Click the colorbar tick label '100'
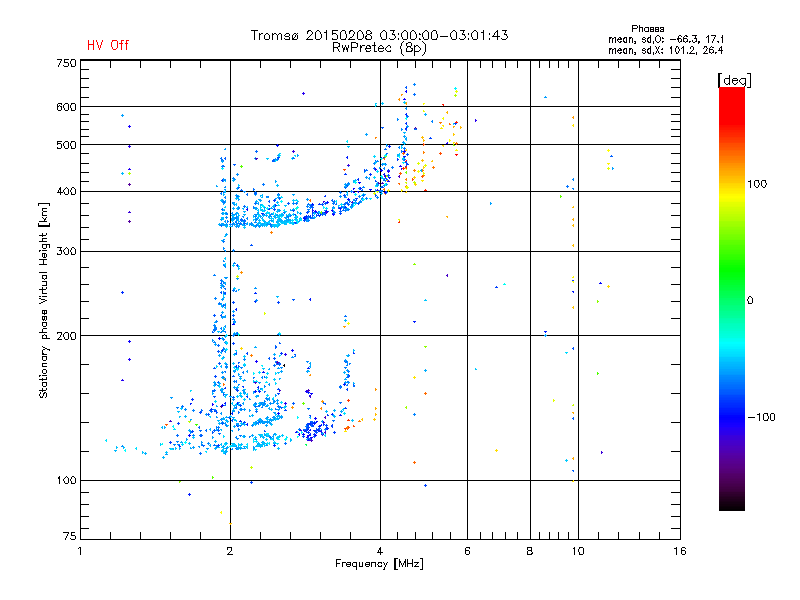The height and width of the screenshot is (600, 800). point(757,184)
